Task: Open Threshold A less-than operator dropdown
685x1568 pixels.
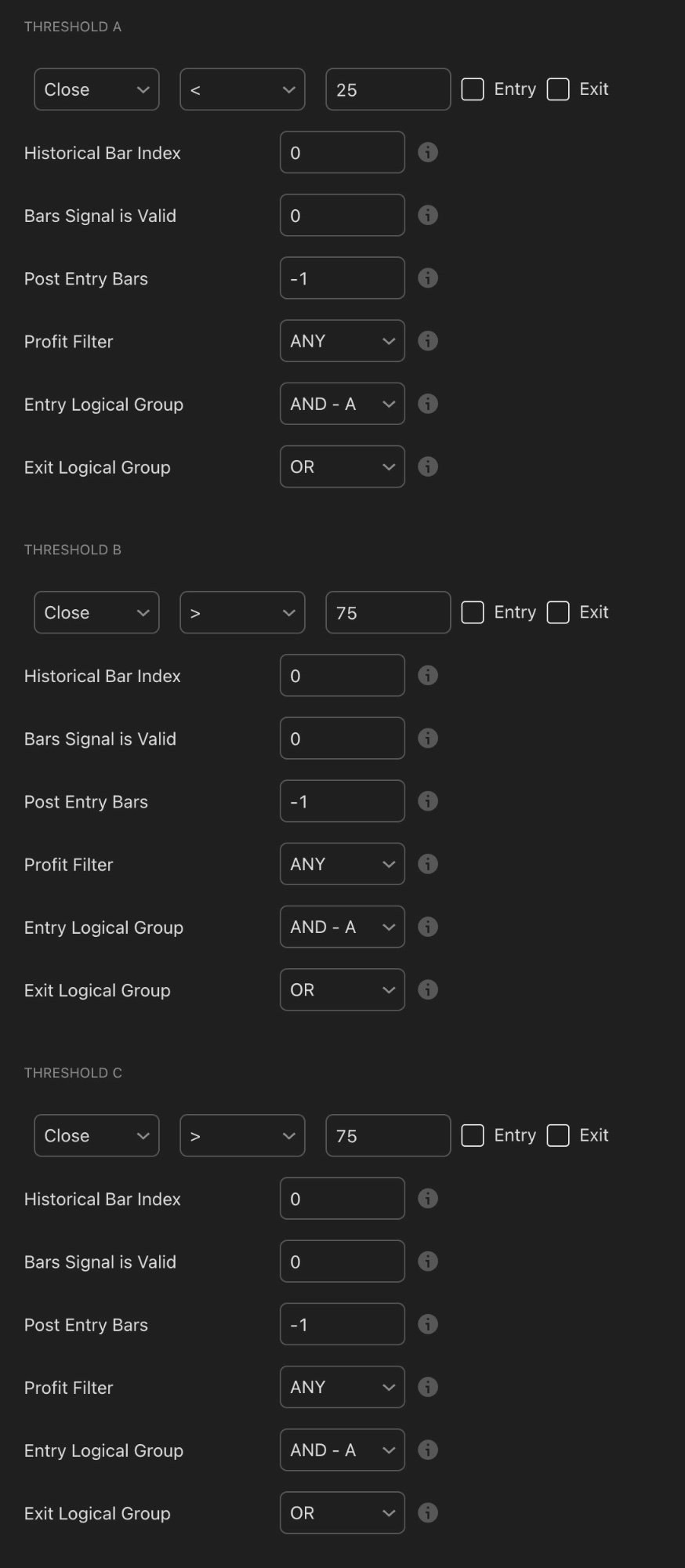Action: pyautogui.click(x=242, y=89)
